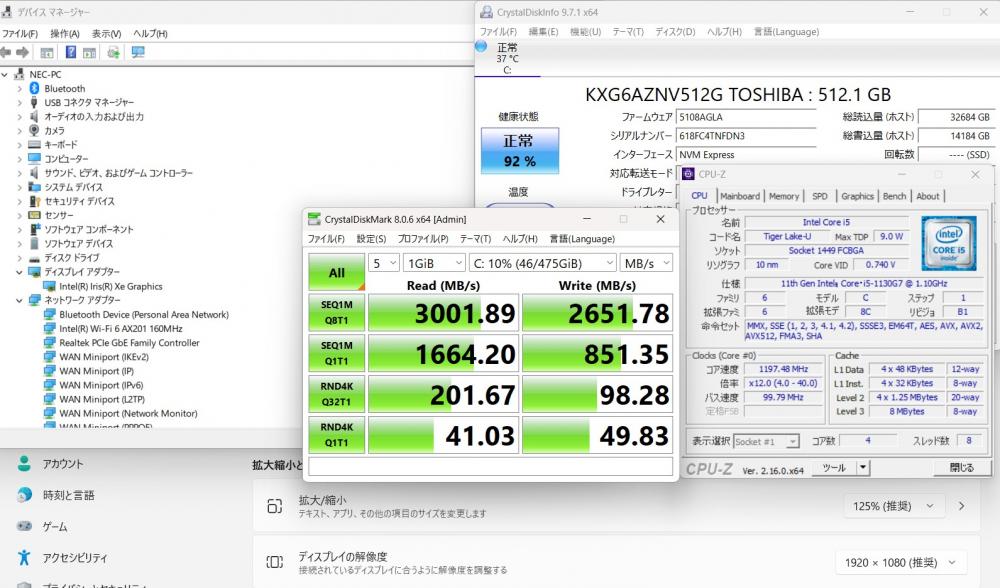
Task: Select the C: drive status indicator in CrystalDiskInfo
Action: click(507, 59)
